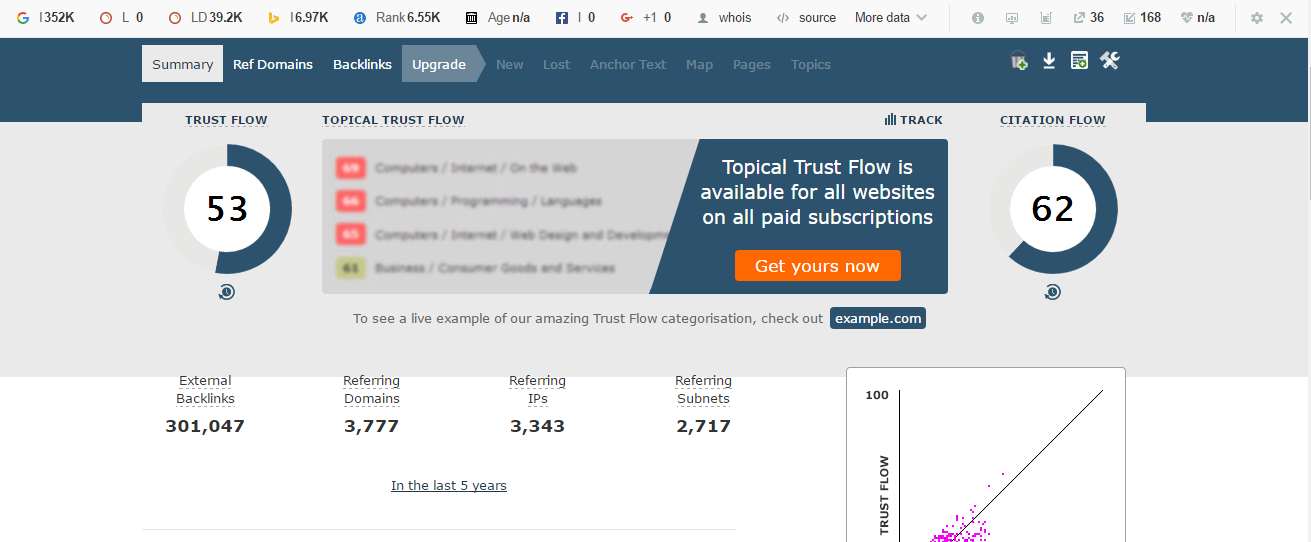Viewport: 1311px width, 542px height.
Task: Open the Topics tab
Action: (x=810, y=64)
